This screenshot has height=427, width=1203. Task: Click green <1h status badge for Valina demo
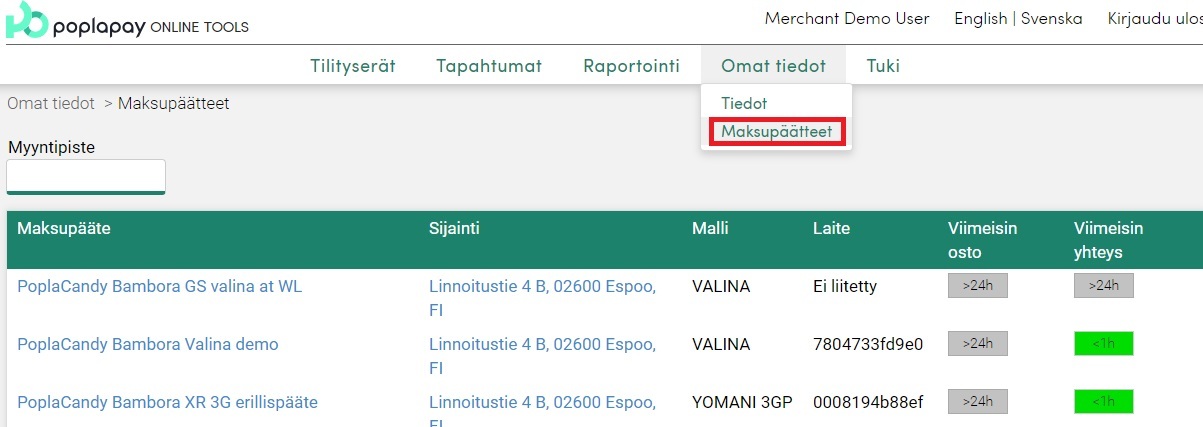click(x=1103, y=344)
